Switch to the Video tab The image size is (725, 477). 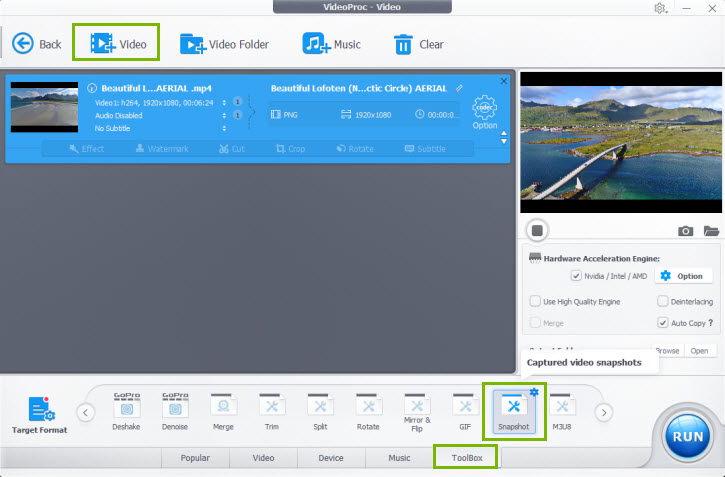[x=264, y=458]
